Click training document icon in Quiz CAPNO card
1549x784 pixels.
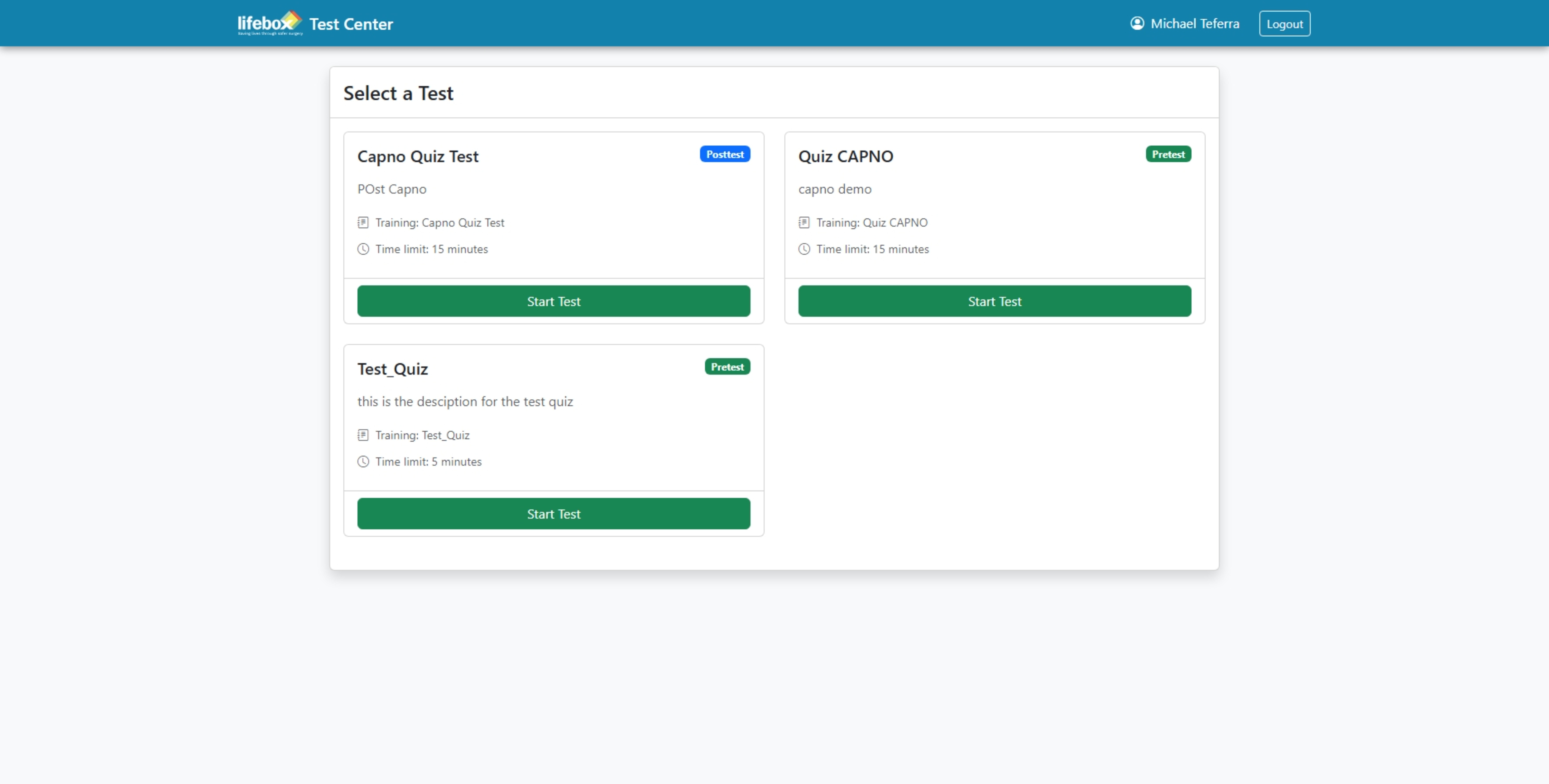click(x=804, y=223)
